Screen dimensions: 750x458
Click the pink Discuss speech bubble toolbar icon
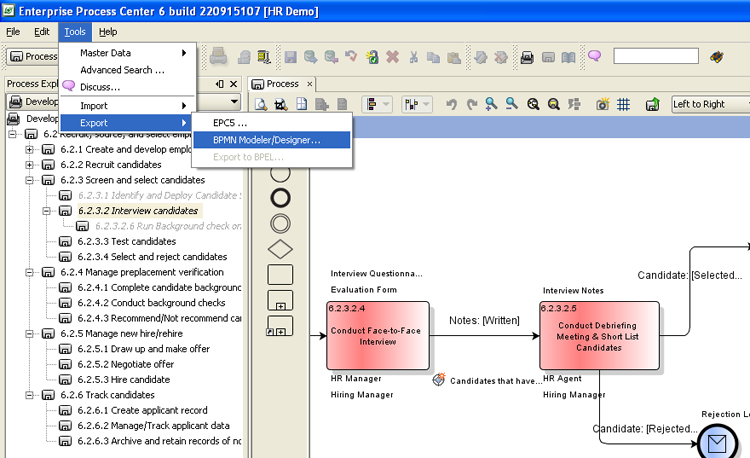(595, 56)
